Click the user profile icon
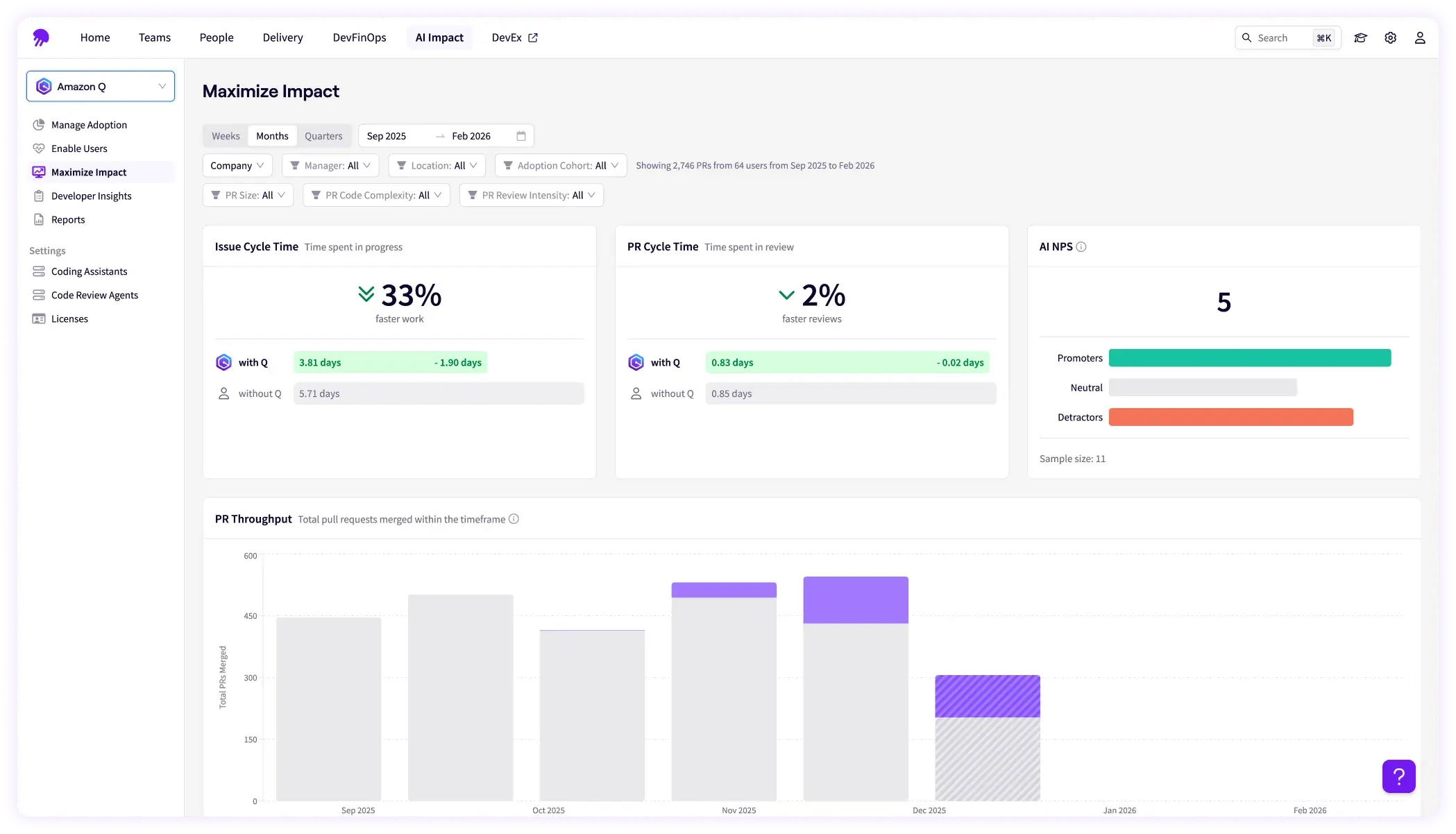 [x=1420, y=38]
